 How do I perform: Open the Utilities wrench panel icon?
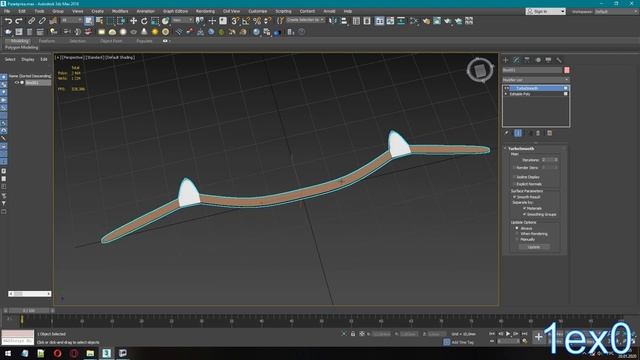coord(559,60)
